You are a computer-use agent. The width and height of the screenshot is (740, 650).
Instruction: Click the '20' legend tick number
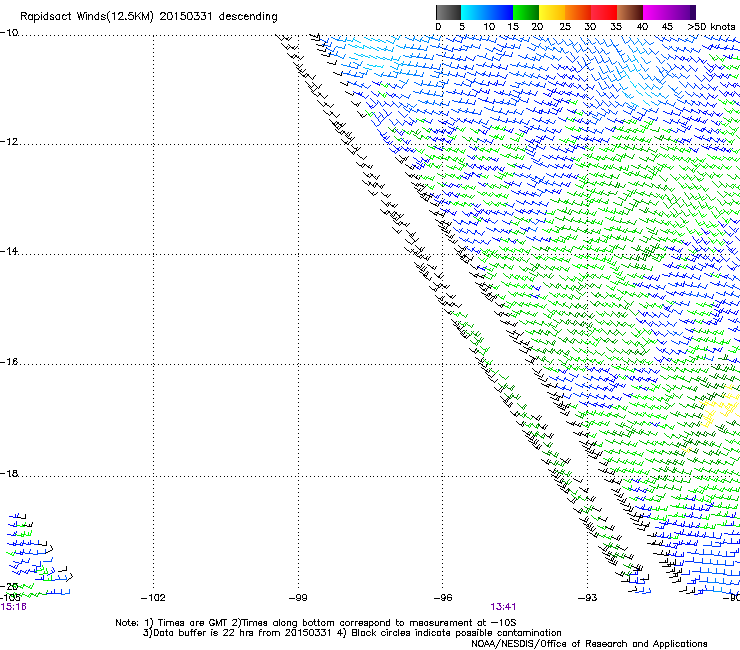537,27
